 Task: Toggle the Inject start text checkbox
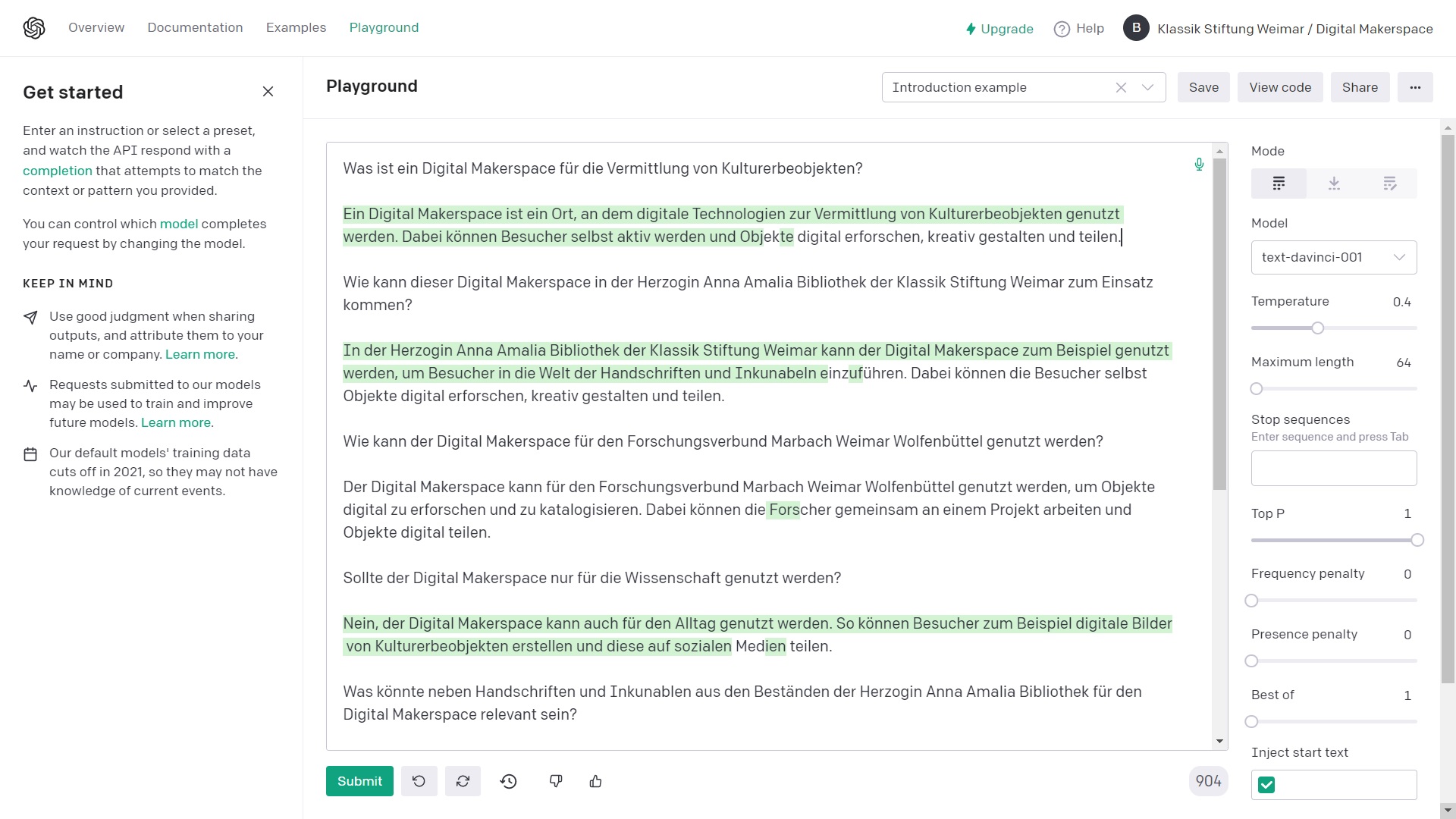point(1266,785)
